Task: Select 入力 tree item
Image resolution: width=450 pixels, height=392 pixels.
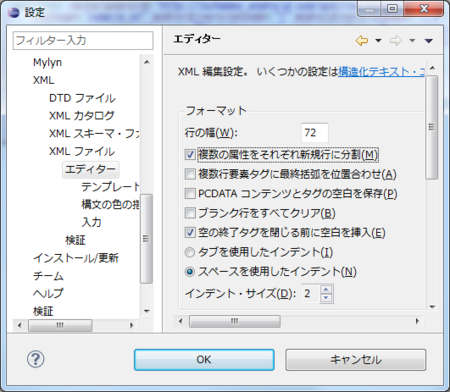Action: 91,222
